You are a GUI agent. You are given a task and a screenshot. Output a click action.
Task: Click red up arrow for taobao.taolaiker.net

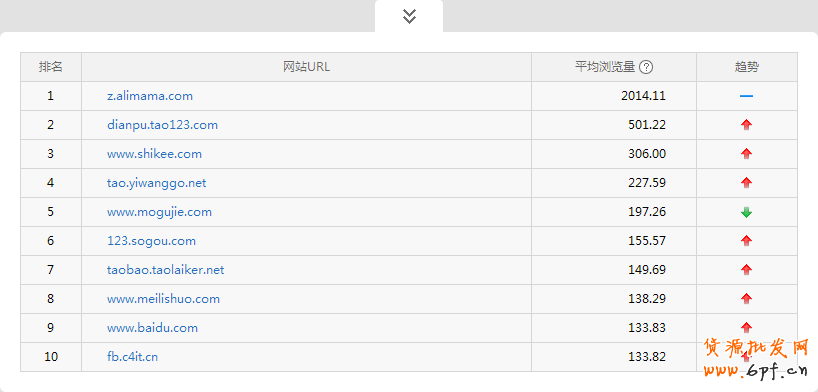(x=747, y=270)
